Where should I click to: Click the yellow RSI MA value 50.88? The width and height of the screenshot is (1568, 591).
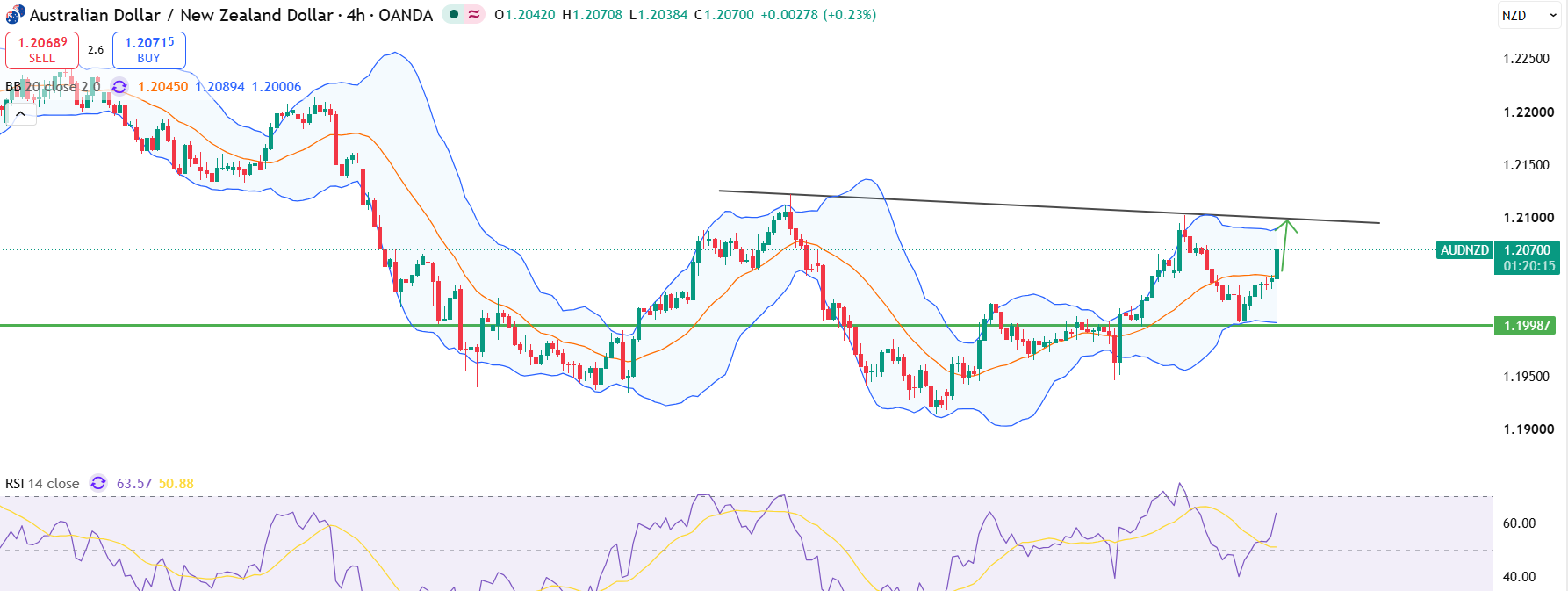coord(176,484)
